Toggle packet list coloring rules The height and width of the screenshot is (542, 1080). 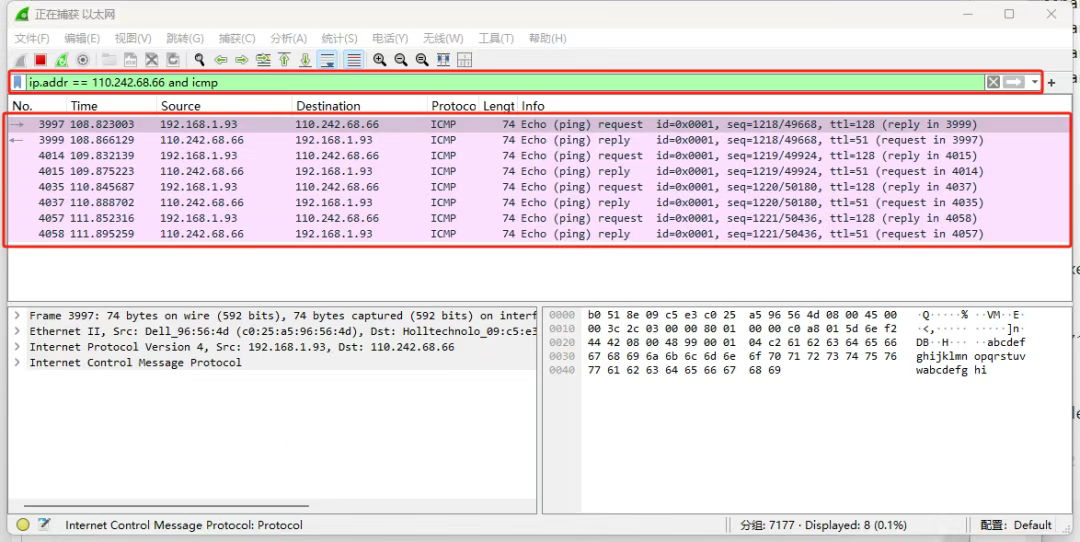tap(353, 60)
